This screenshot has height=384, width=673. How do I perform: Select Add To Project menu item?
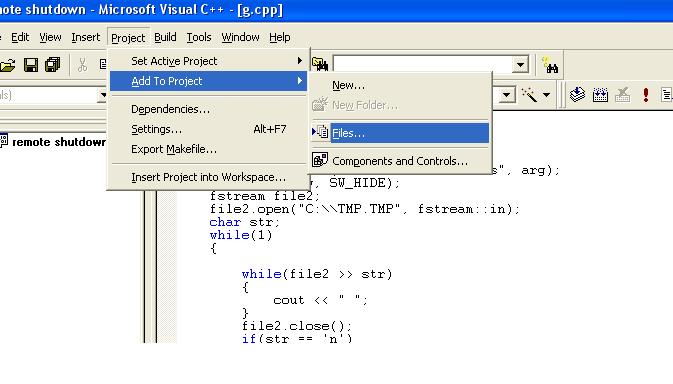point(209,81)
